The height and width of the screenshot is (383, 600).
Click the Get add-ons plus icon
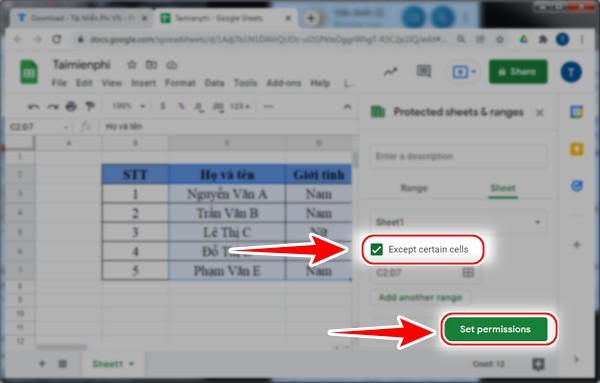coord(577,244)
